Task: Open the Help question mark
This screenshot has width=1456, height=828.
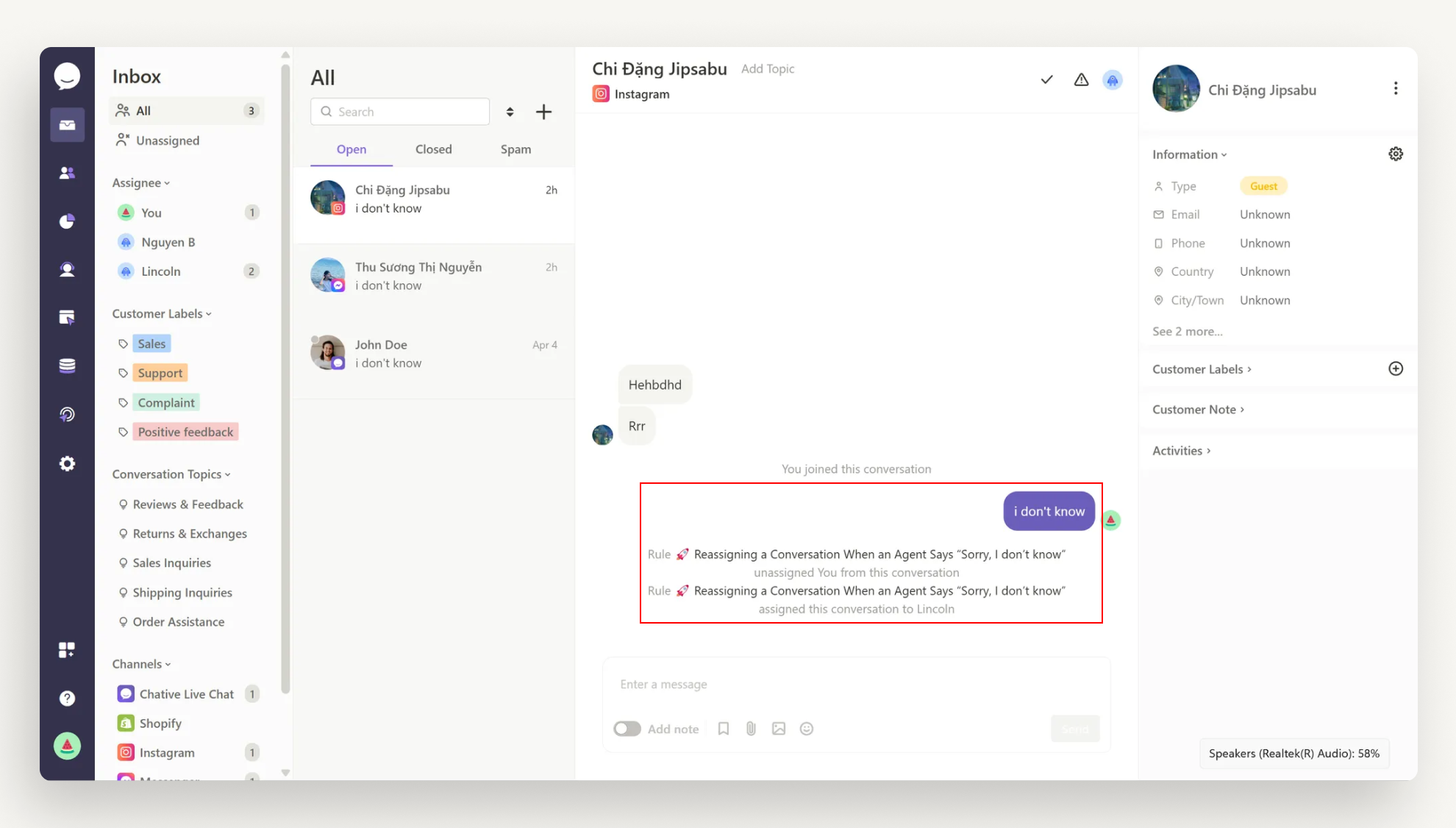Action: click(67, 698)
